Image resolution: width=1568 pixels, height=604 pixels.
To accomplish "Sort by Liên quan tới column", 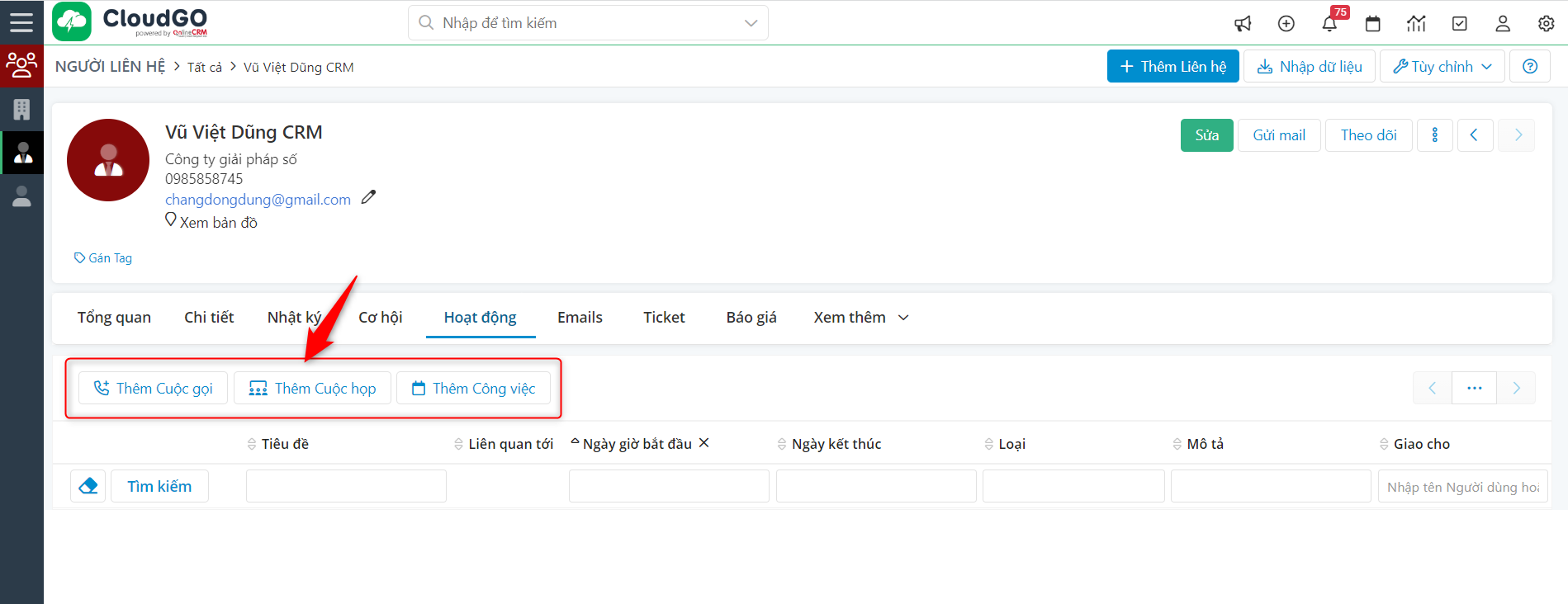I will pos(504,444).
